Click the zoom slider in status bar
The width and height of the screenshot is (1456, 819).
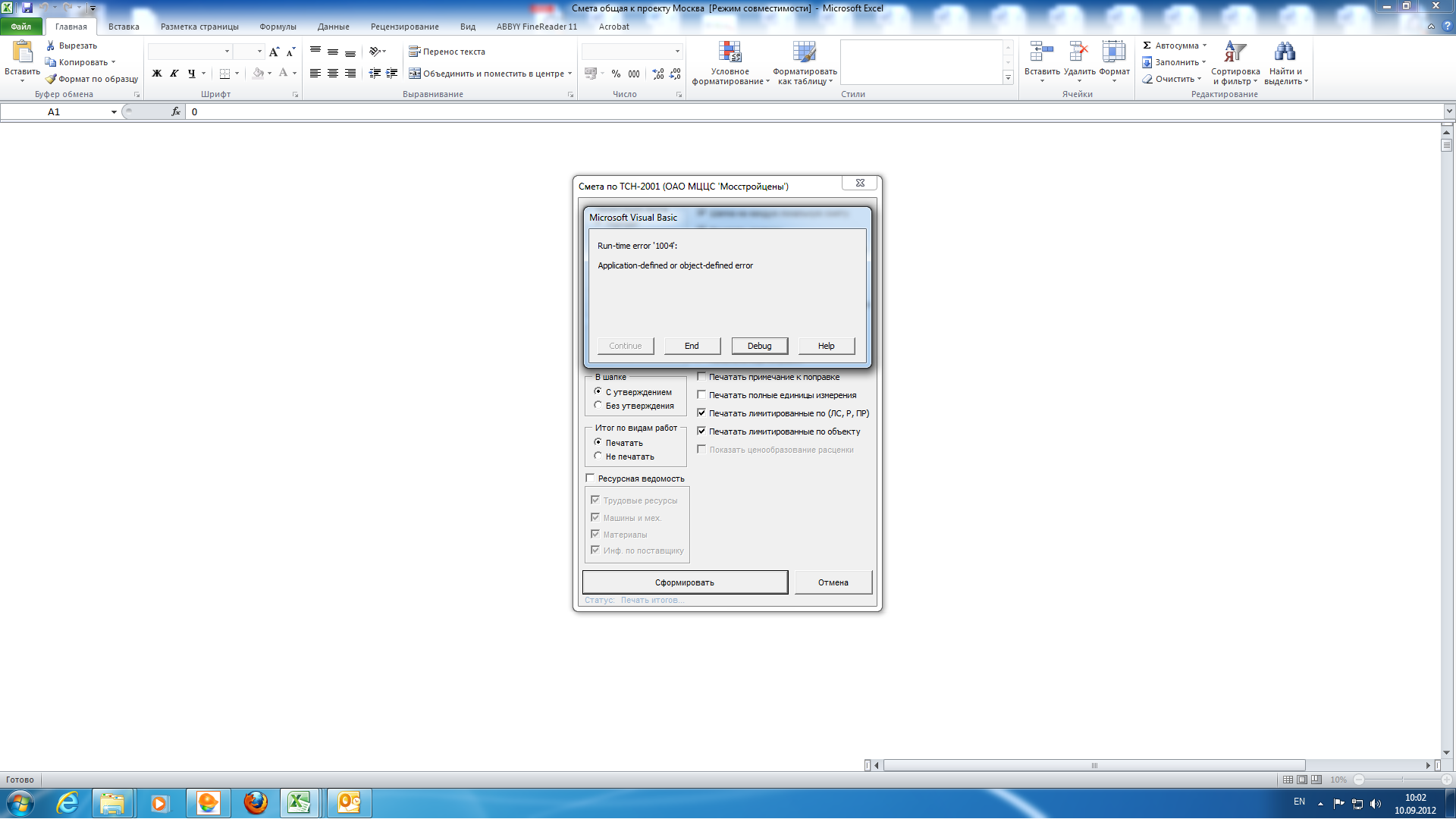click(1402, 780)
